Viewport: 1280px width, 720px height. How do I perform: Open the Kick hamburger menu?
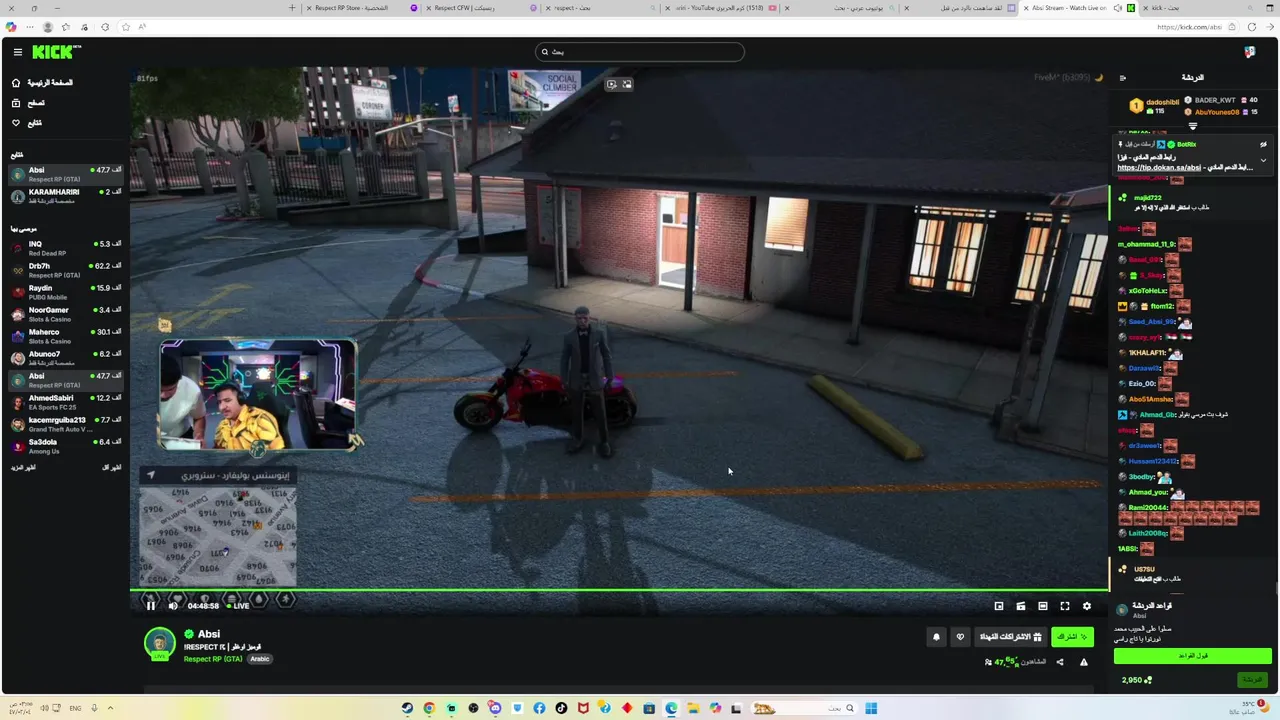pos(17,52)
